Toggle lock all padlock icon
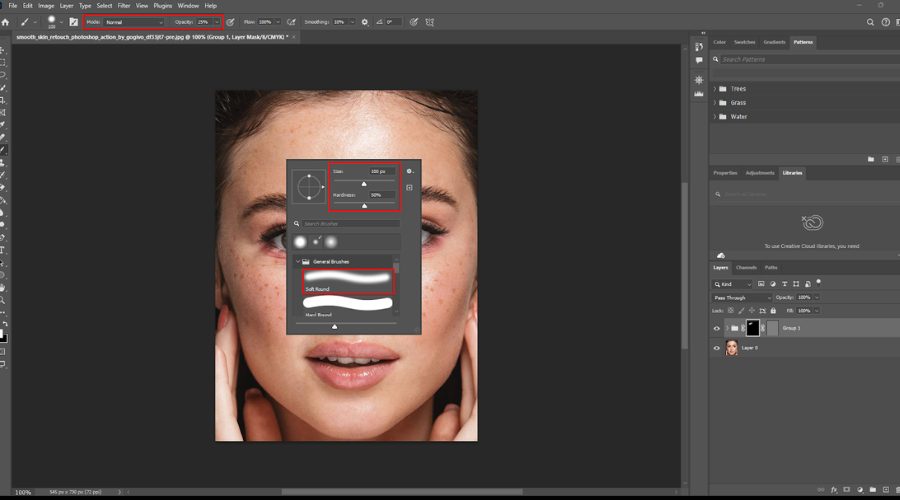900x500 pixels. pyautogui.click(x=773, y=311)
